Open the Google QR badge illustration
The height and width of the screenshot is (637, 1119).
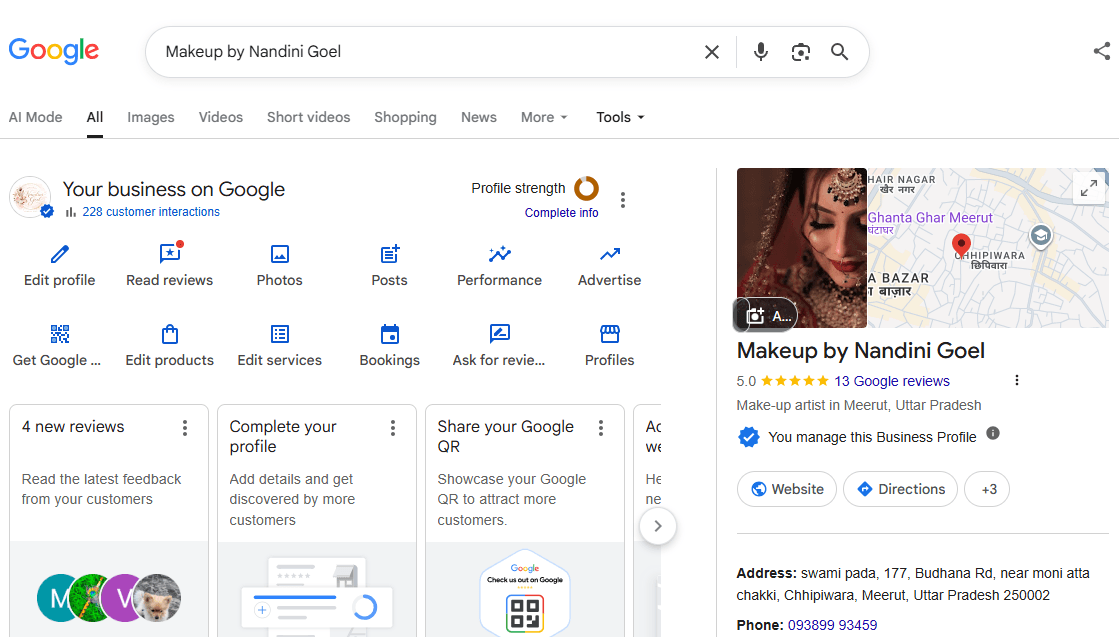(525, 592)
